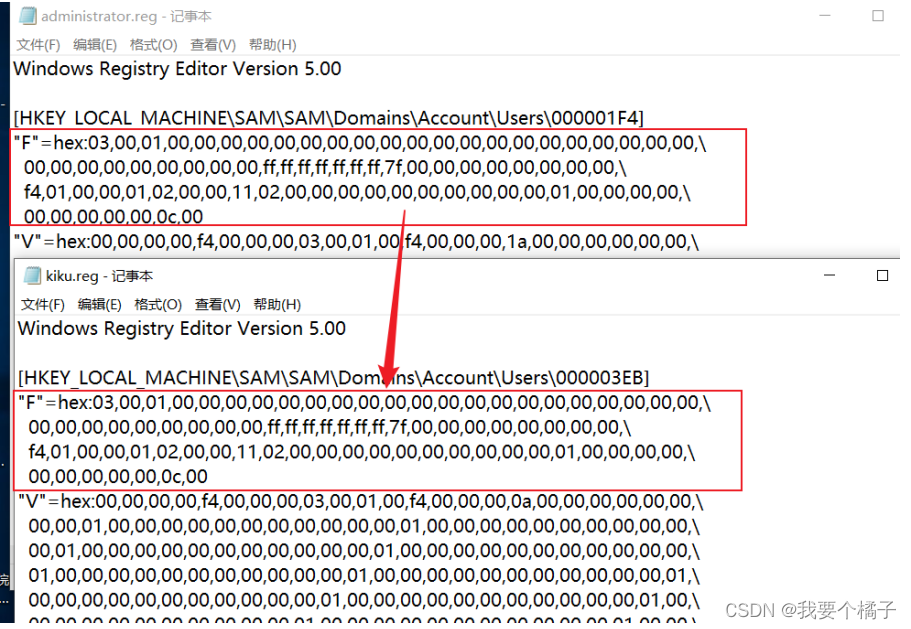Click Notepad icon in administrator.reg title bar
The width and height of the screenshot is (911, 629).
coord(27,16)
